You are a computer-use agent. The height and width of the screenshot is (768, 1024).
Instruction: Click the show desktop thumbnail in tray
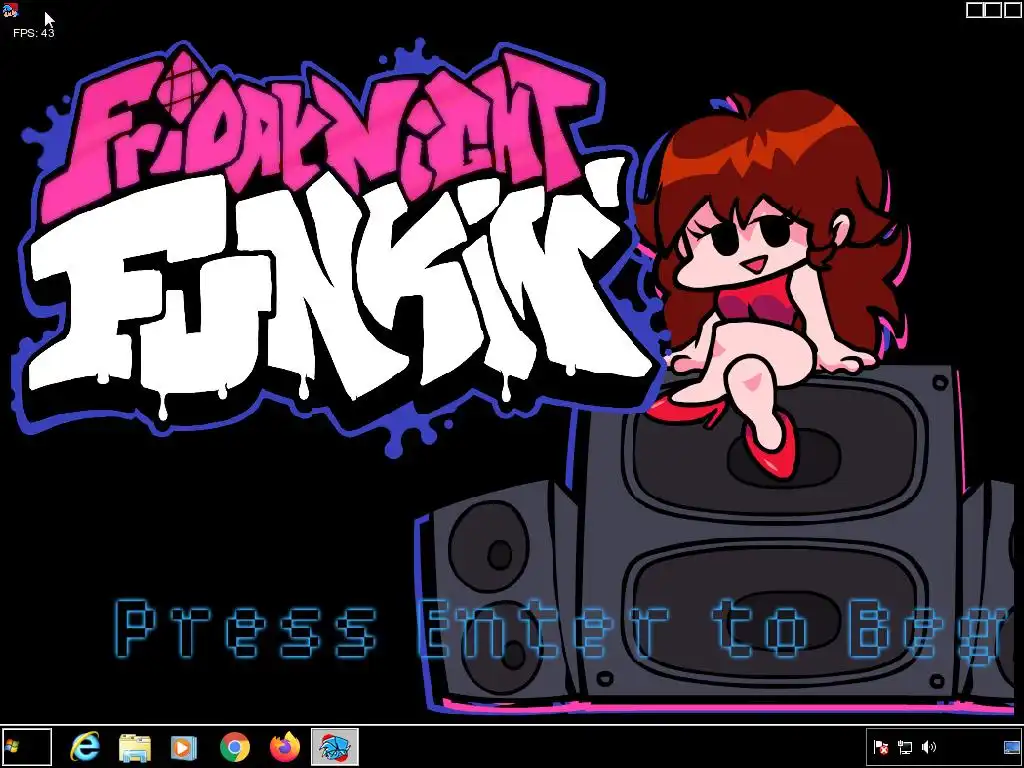1012,747
